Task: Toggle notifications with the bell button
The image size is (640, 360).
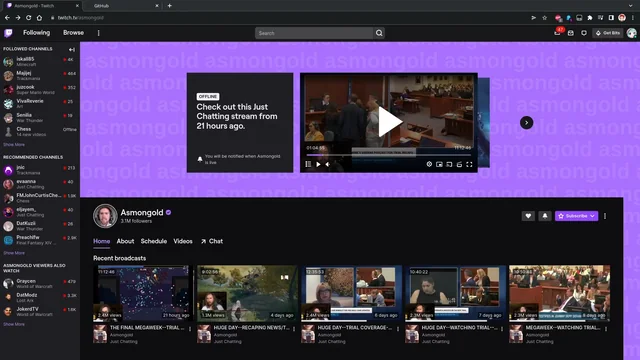Action: pos(545,216)
